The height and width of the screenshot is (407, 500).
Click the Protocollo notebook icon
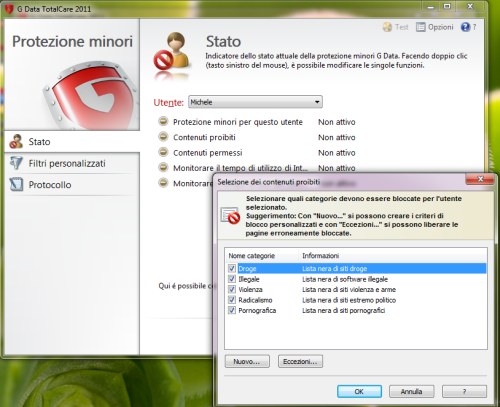16,185
